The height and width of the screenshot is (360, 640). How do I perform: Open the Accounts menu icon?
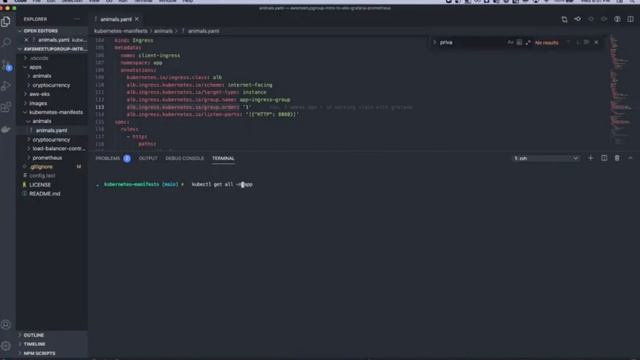[x=6, y=325]
